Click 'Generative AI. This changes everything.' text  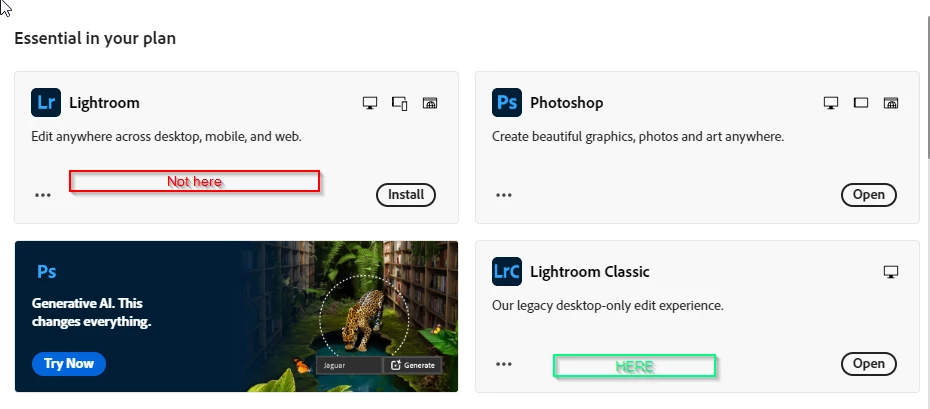(x=91, y=313)
